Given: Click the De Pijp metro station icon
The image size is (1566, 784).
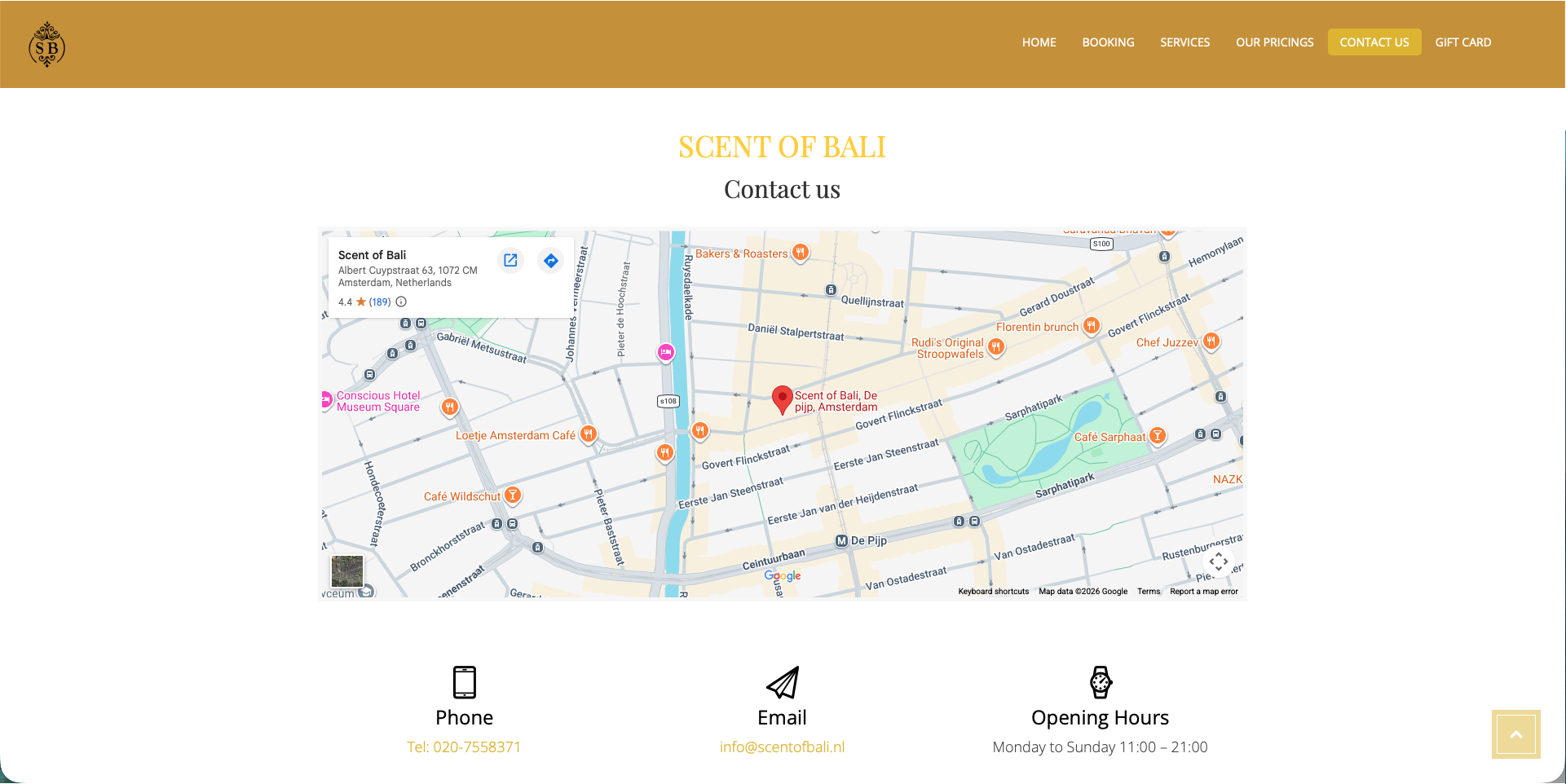Looking at the screenshot, I should point(842,540).
